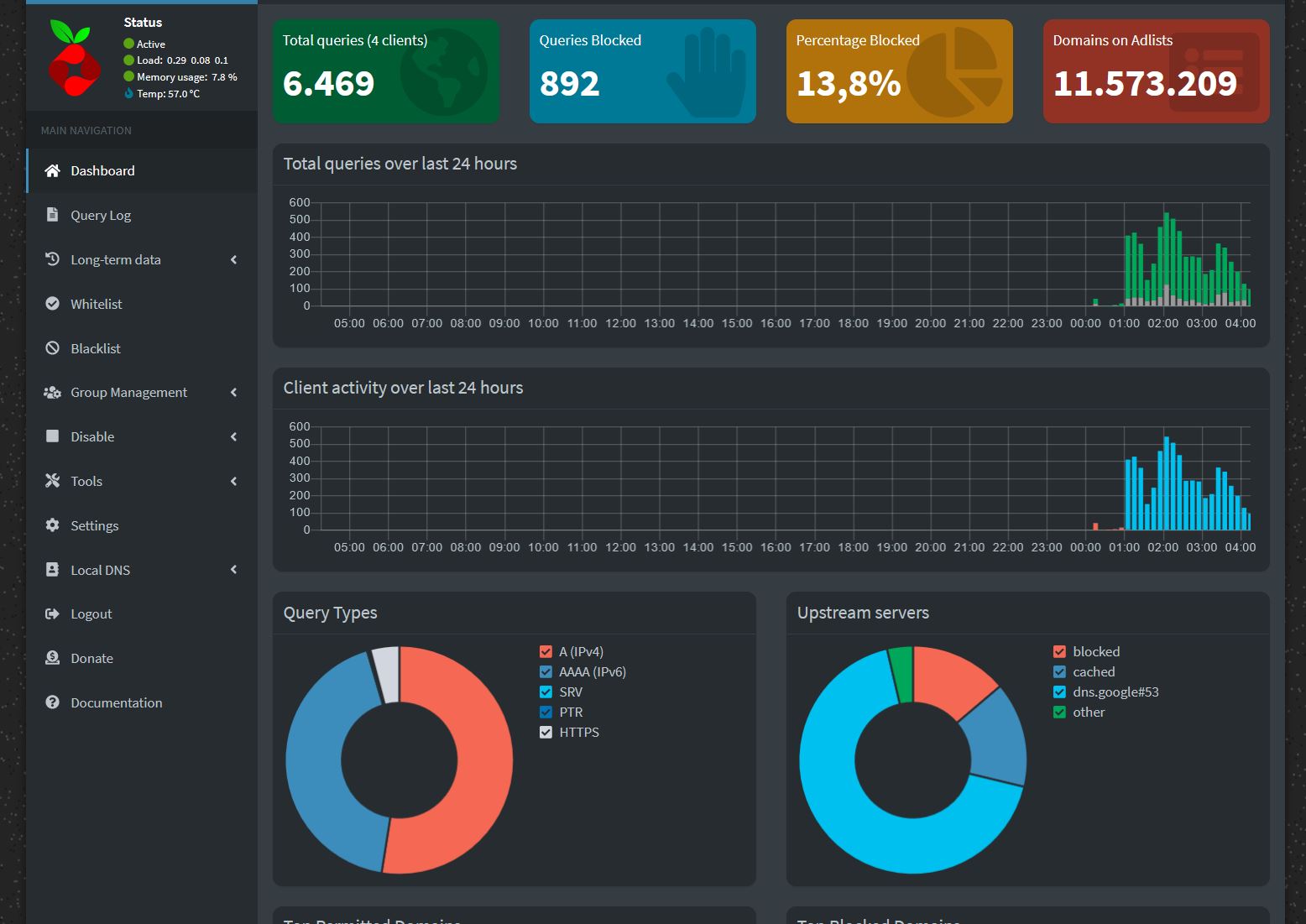Click the Local DNS address-book icon
Image resolution: width=1306 pixels, height=924 pixels.
coord(52,569)
